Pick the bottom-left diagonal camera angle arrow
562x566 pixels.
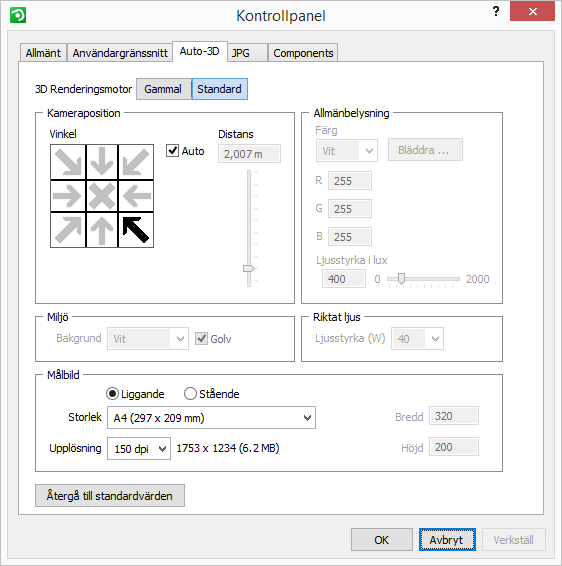(x=68, y=230)
